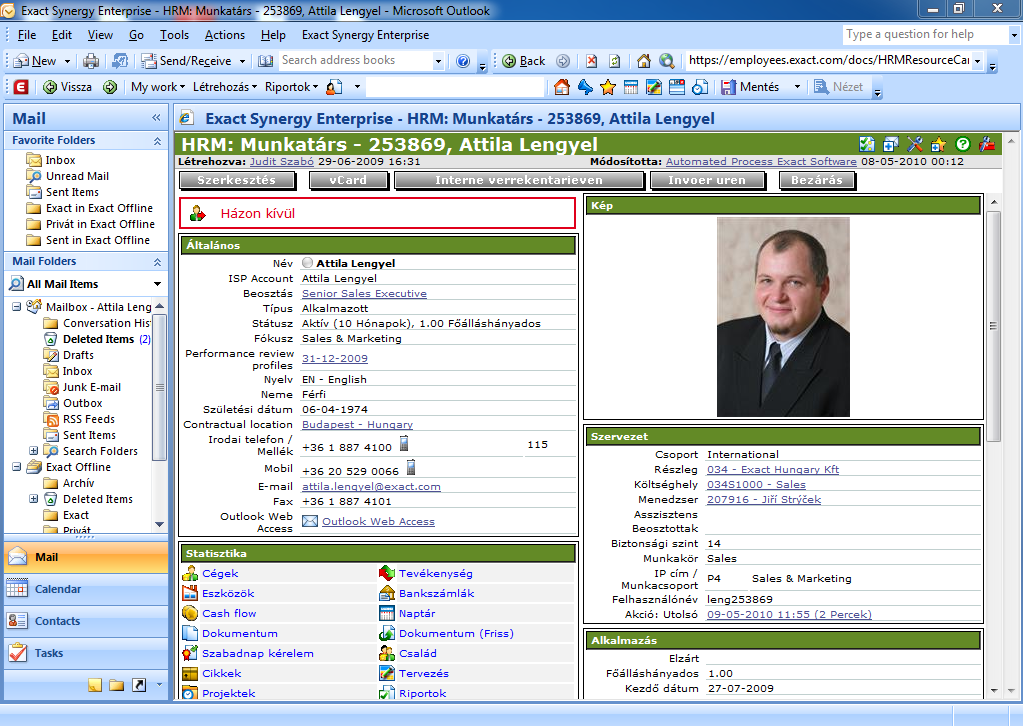The height and width of the screenshot is (726, 1023).
Task: Open the Send/Receive dropdown arrow
Action: tap(242, 61)
